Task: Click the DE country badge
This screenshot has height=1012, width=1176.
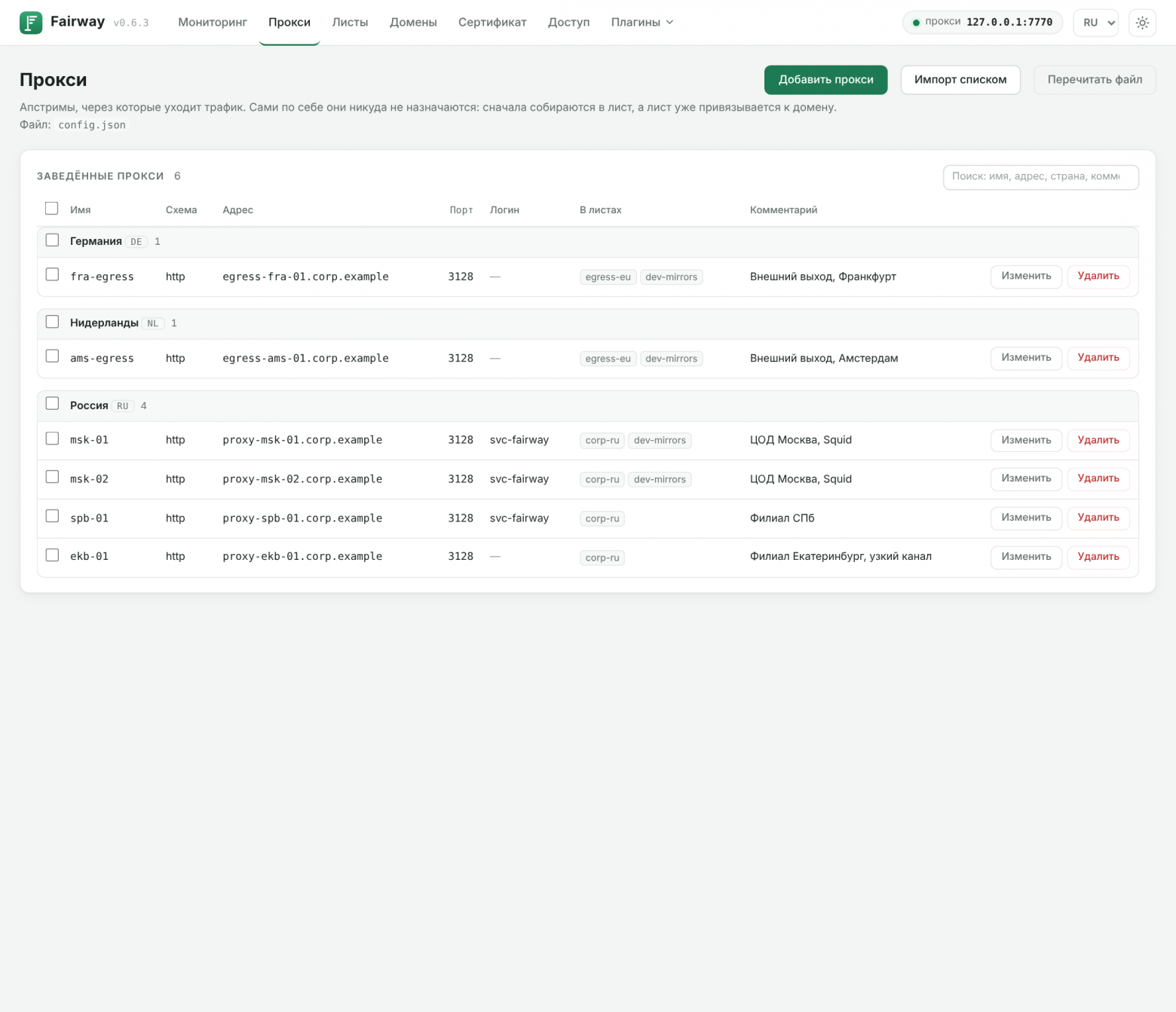Action: point(136,242)
